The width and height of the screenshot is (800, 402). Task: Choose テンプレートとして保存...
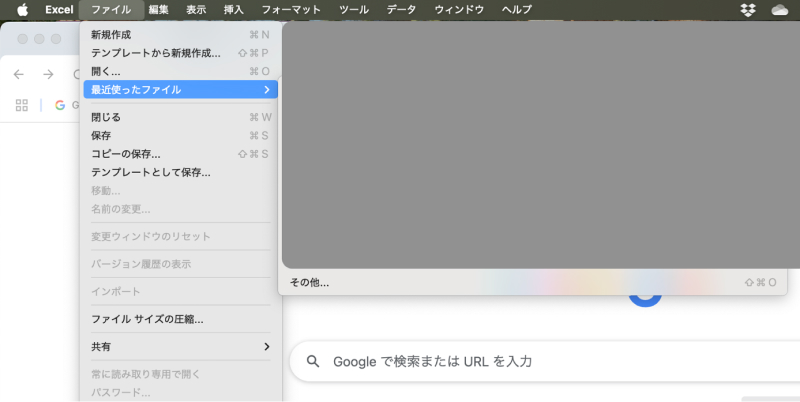click(x=181, y=172)
